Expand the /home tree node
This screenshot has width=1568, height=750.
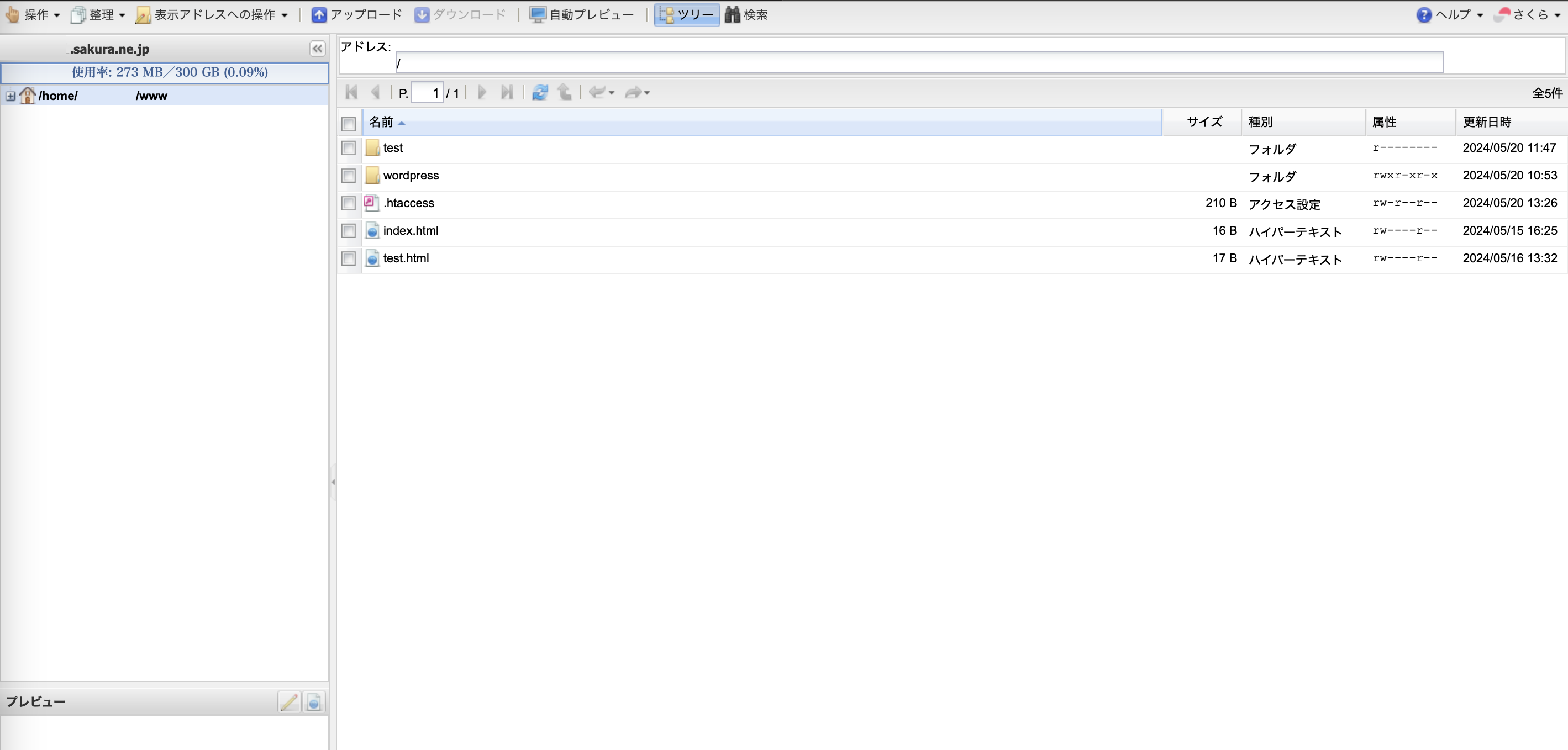pos(10,96)
